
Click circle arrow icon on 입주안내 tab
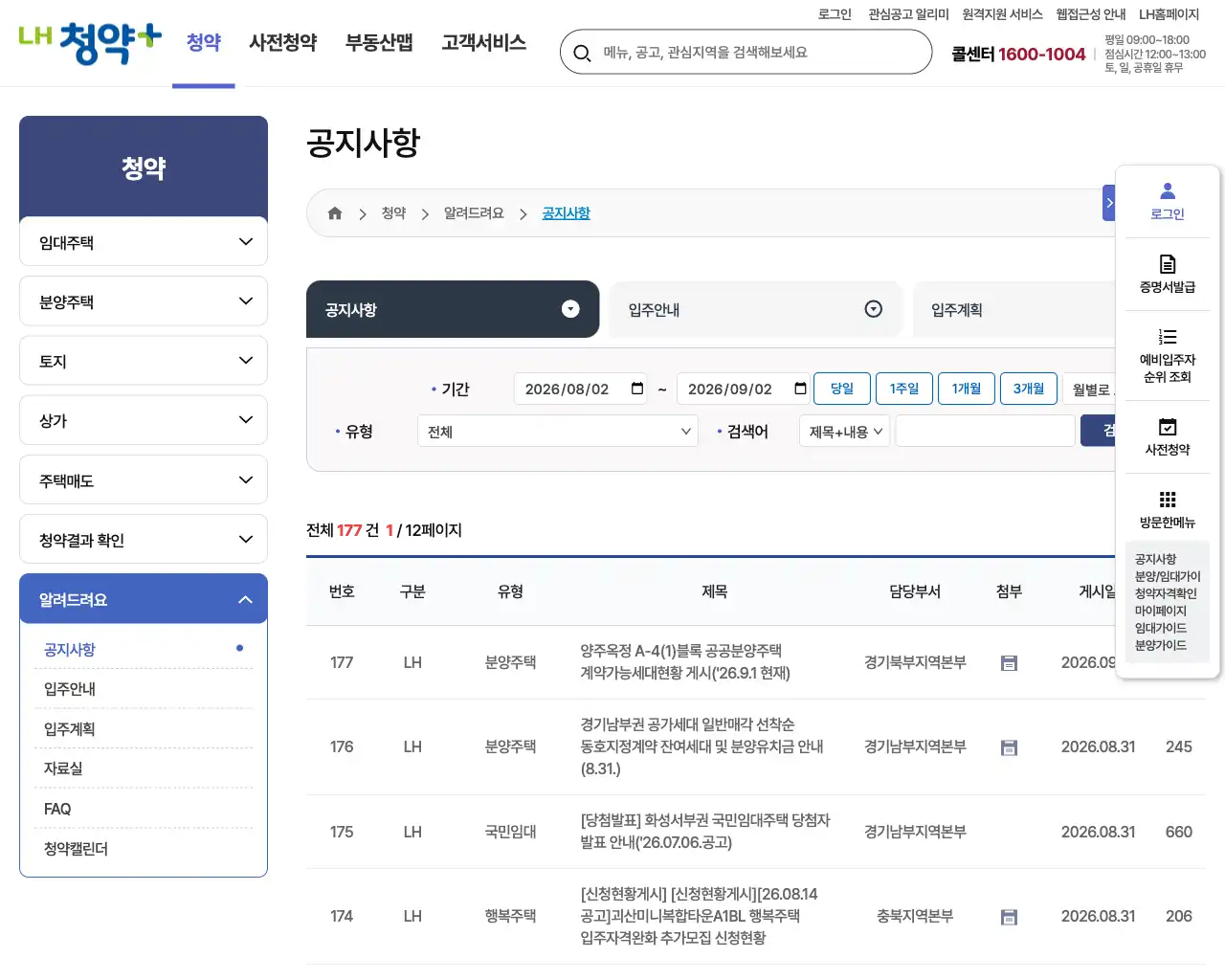tap(873, 309)
